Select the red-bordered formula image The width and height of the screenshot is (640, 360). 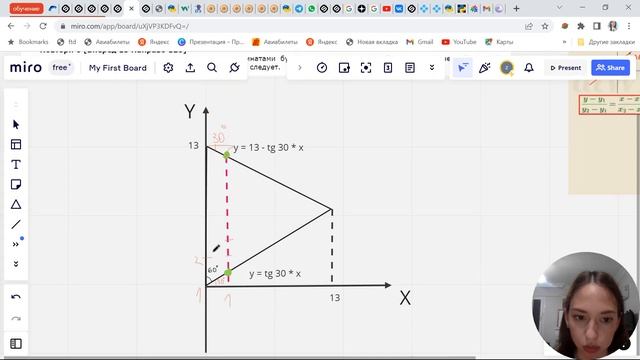(x=609, y=104)
